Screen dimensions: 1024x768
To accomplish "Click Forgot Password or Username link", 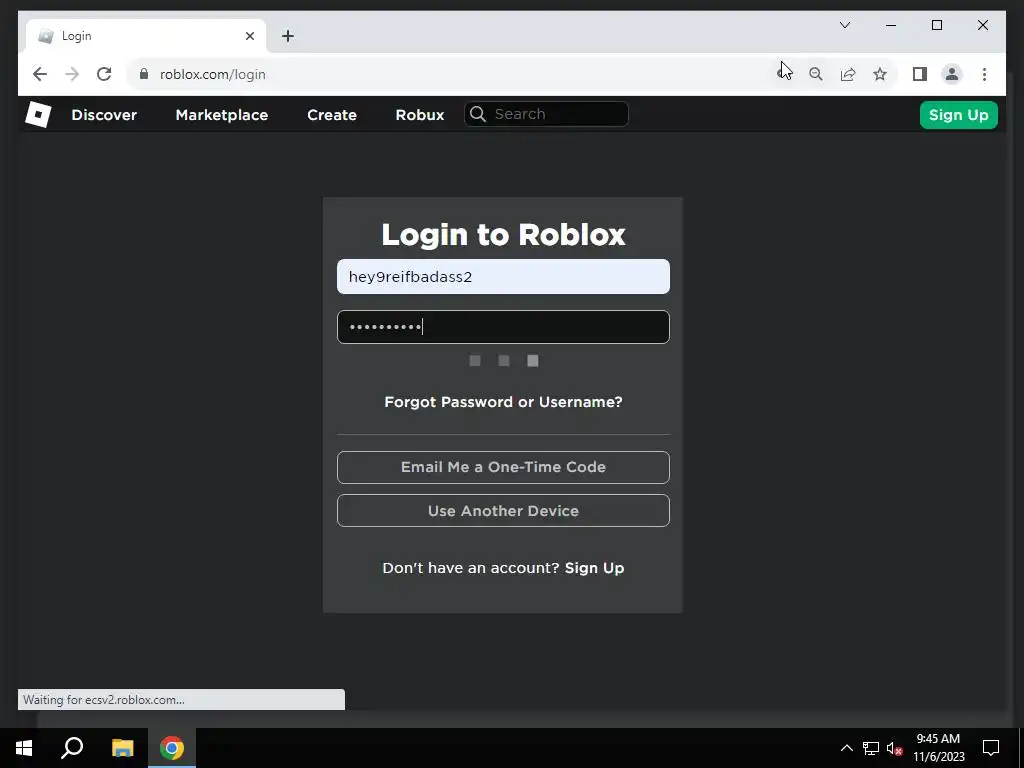I will (503, 402).
